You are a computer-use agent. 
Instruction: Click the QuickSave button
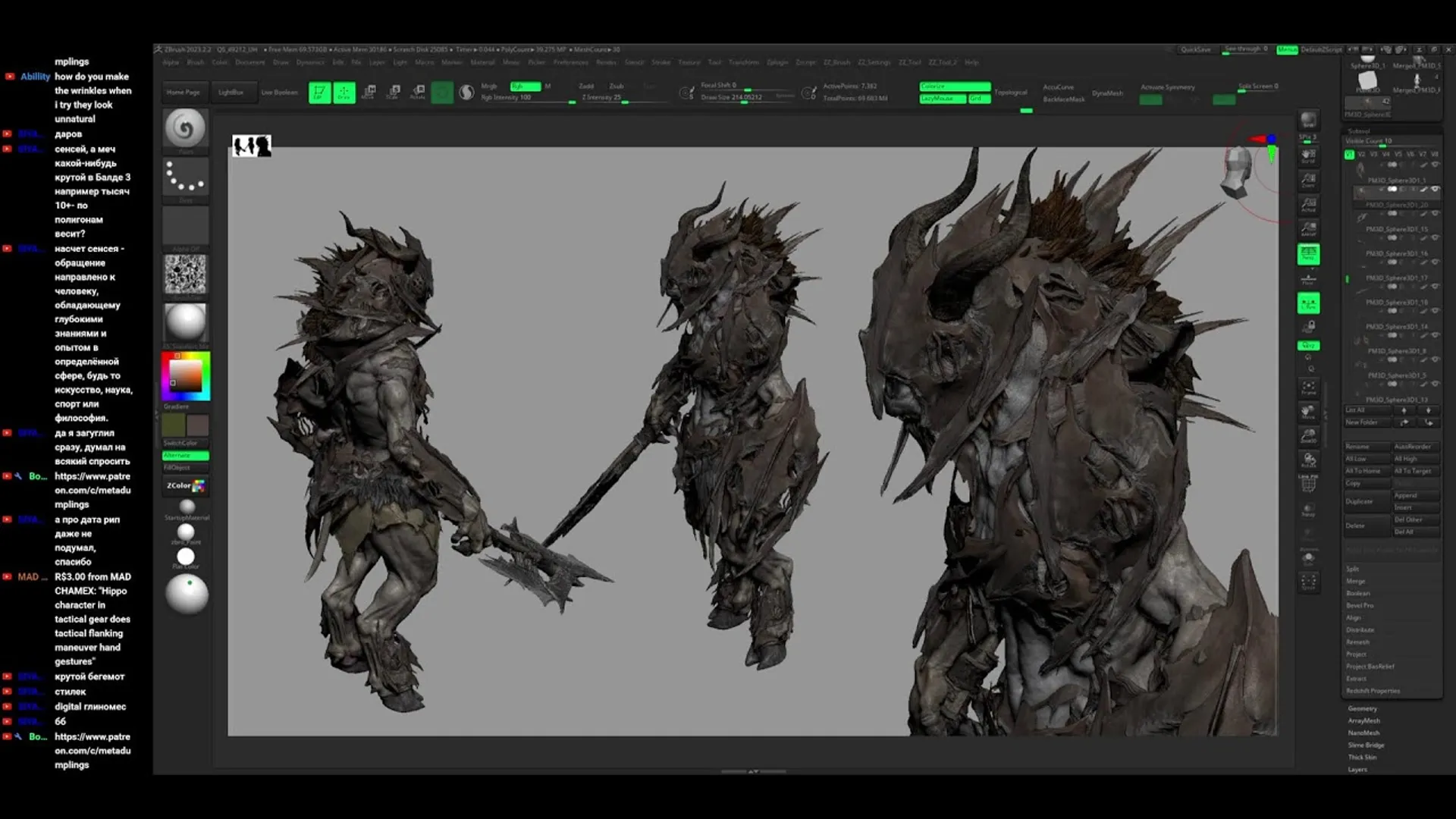pos(1195,49)
